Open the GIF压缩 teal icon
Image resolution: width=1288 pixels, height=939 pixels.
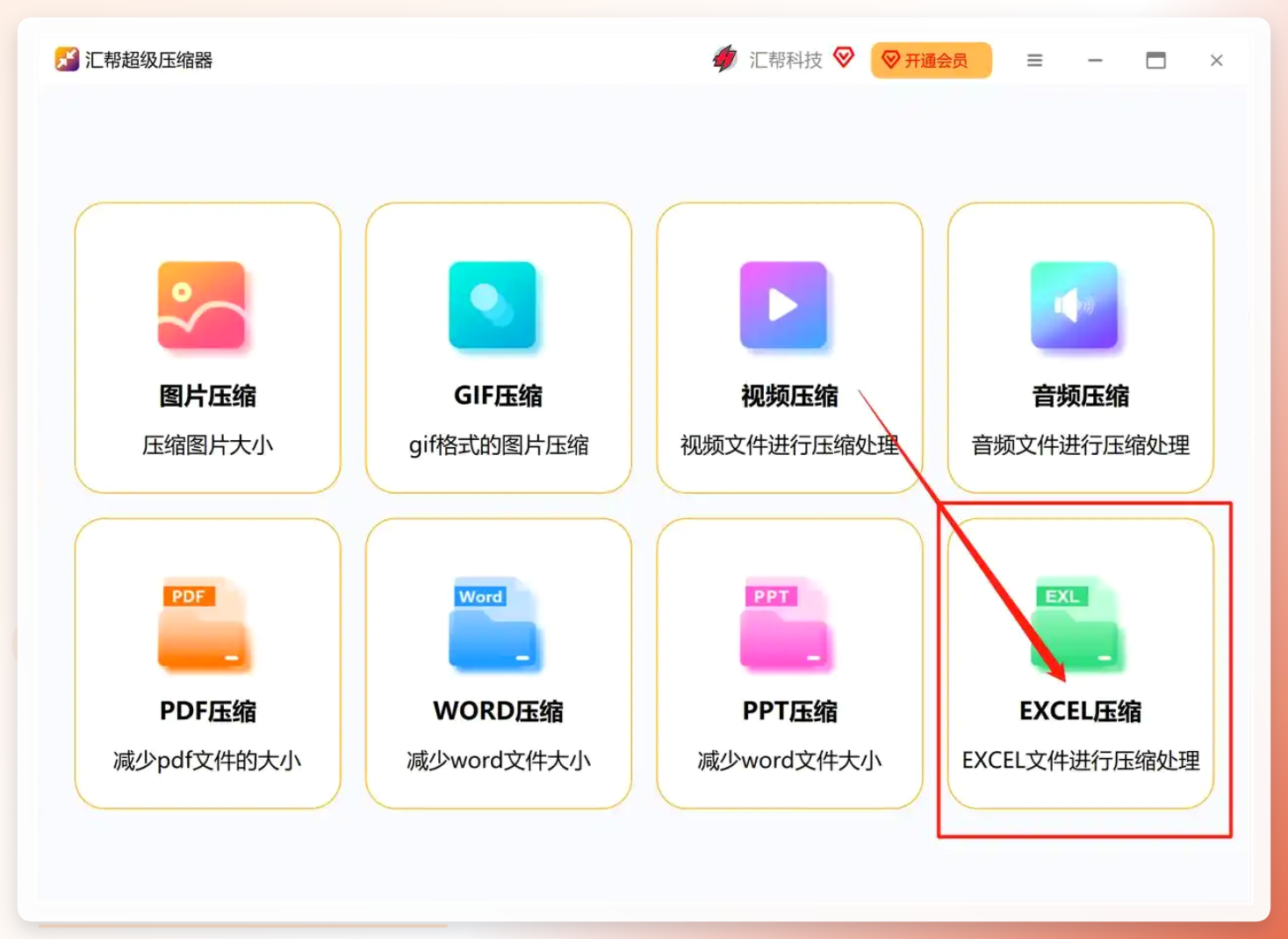click(492, 305)
